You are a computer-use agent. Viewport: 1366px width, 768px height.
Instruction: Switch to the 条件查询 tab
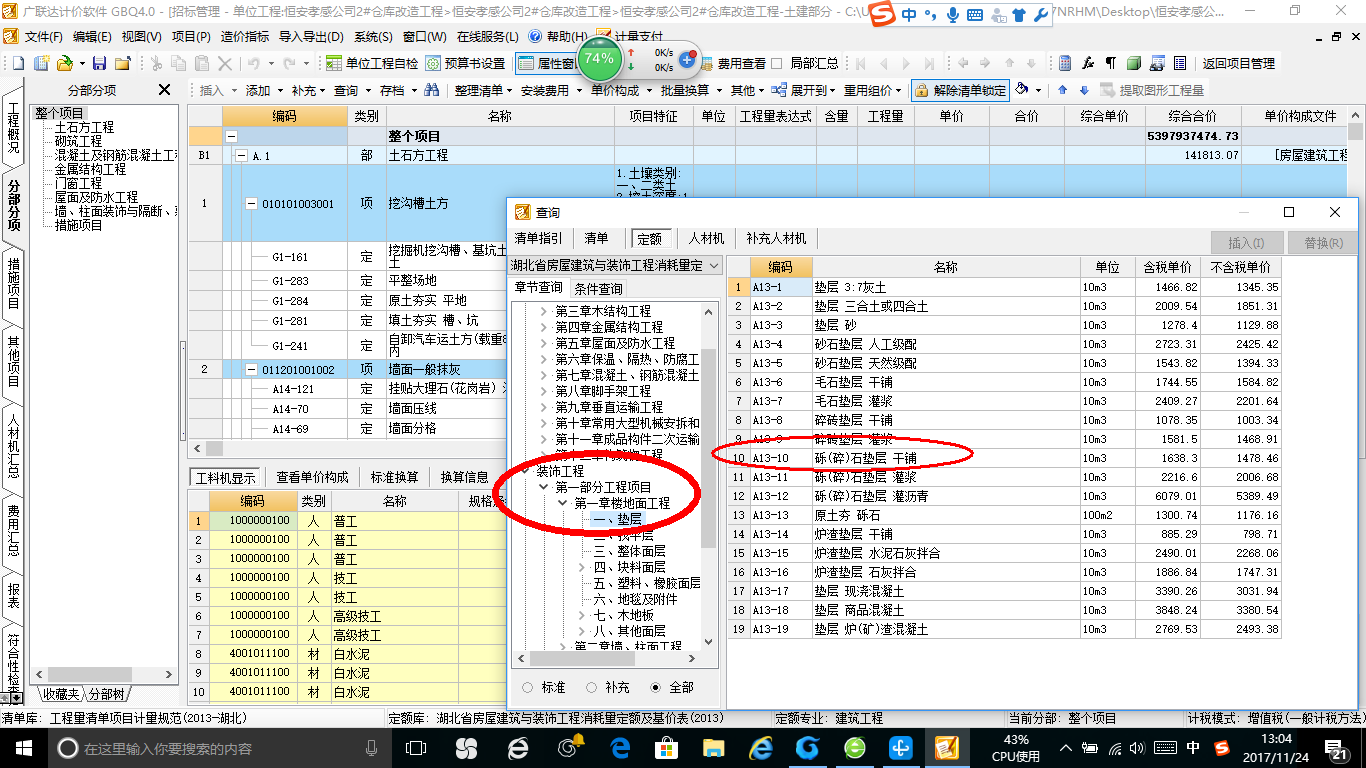click(x=598, y=288)
